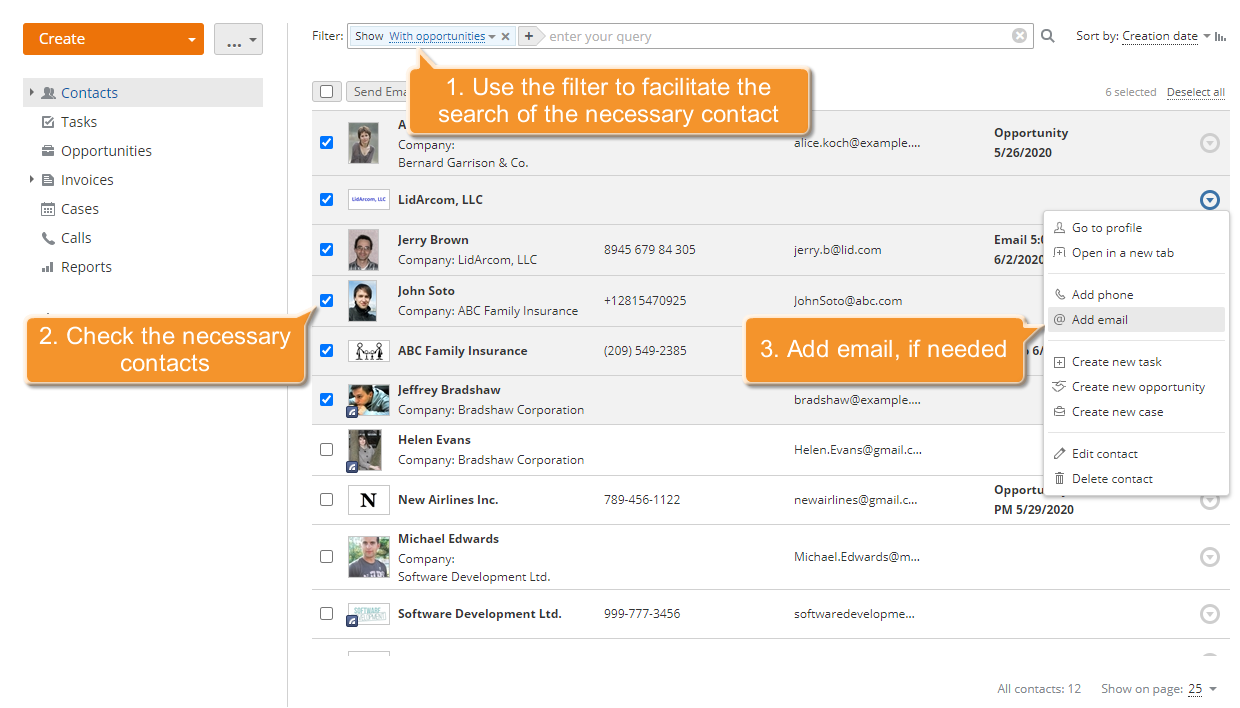1240x708 pixels.
Task: Click the filter query input field
Action: [x=775, y=36]
